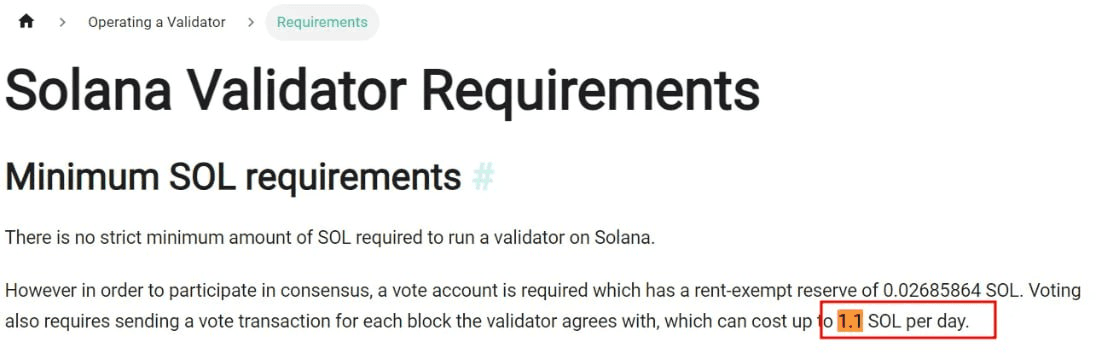Click the orange highlighted 1.1 value
Viewport: 1100px width, 360px height.
850,322
